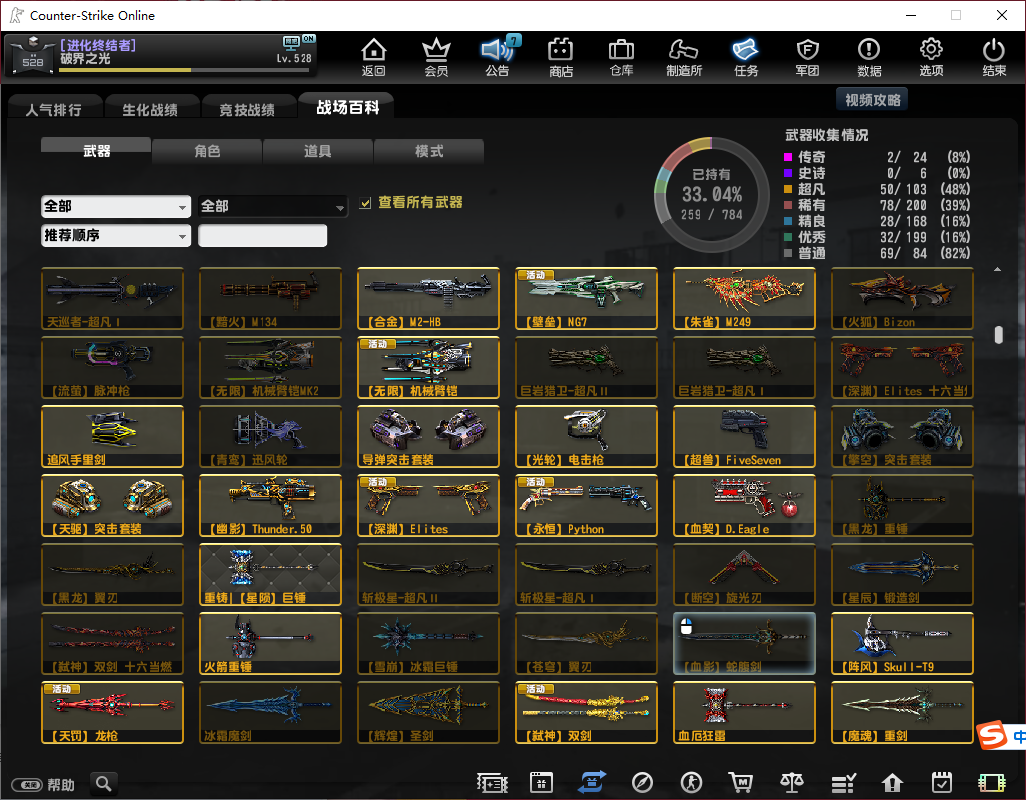Open the 仓库 inventory icon
1026x800 pixels.
(621, 57)
